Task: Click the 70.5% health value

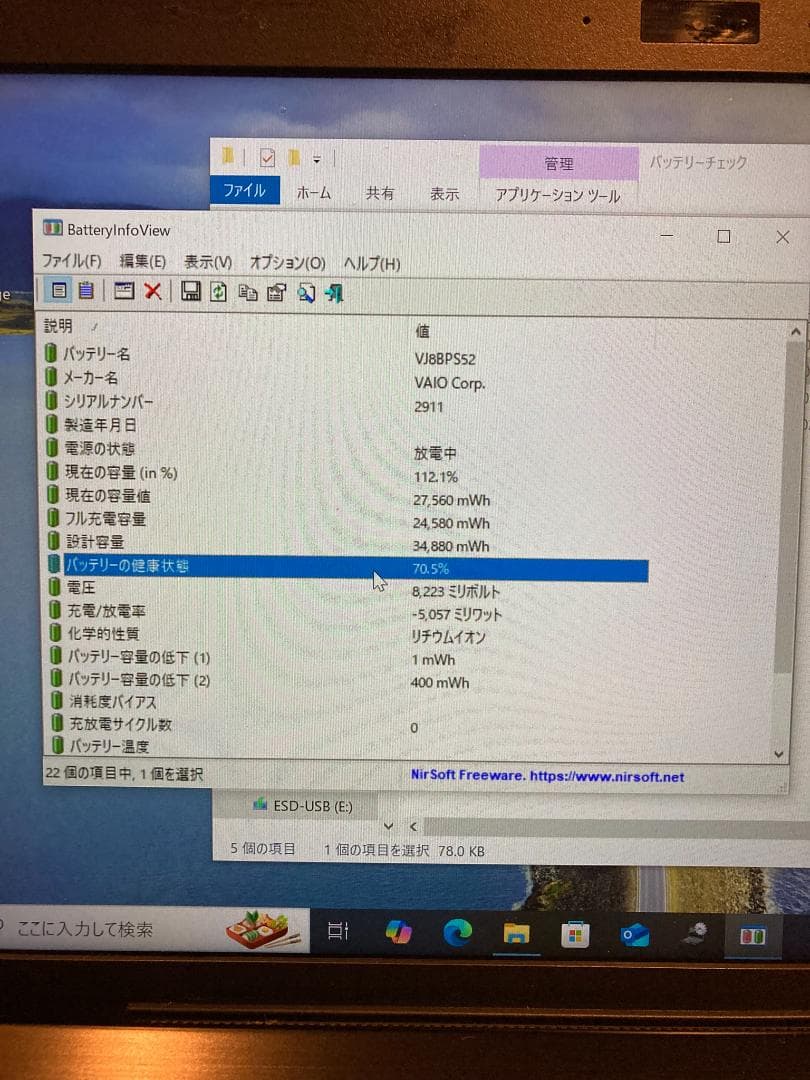Action: pos(430,569)
